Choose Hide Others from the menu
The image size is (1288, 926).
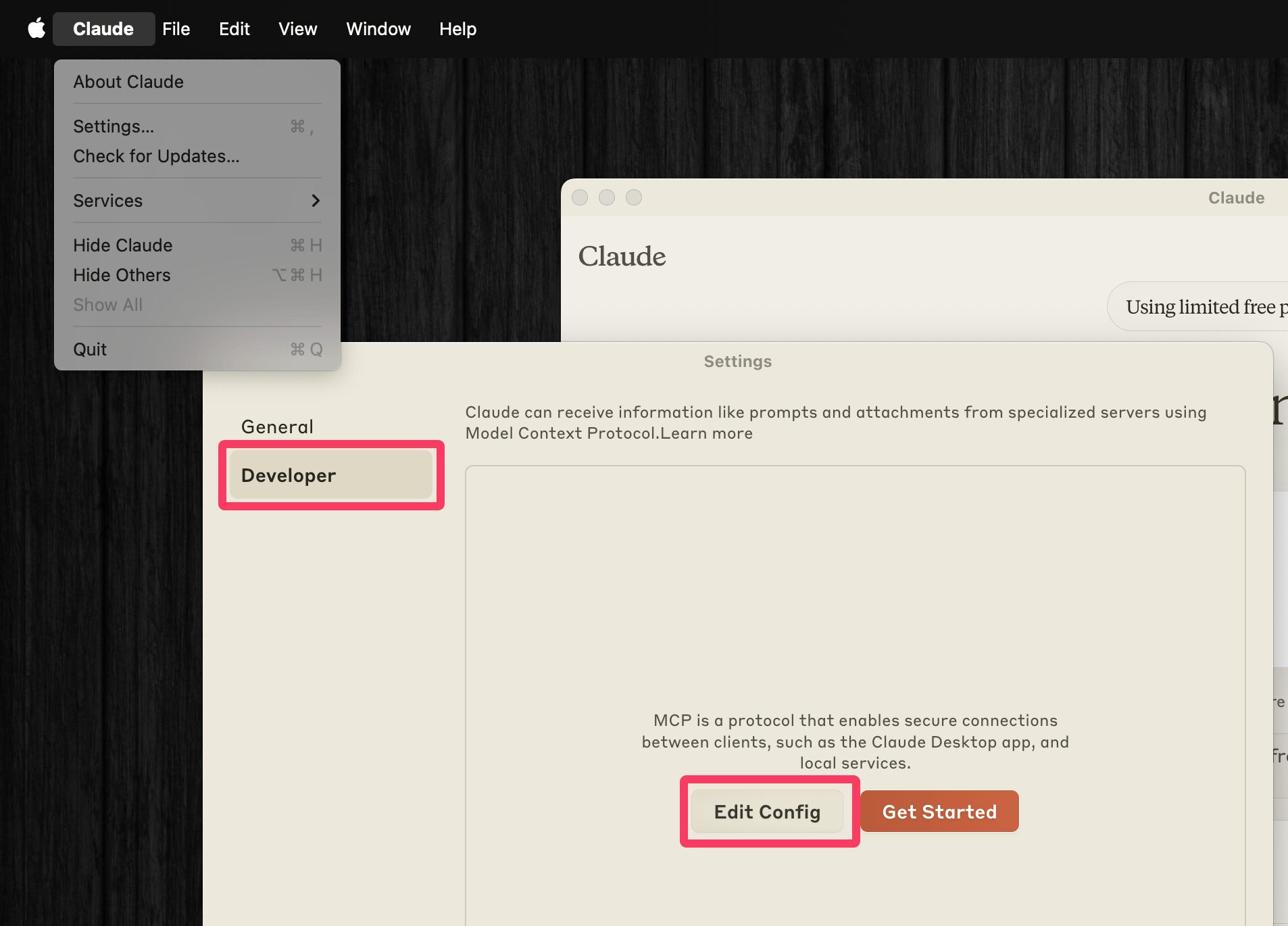(x=122, y=275)
